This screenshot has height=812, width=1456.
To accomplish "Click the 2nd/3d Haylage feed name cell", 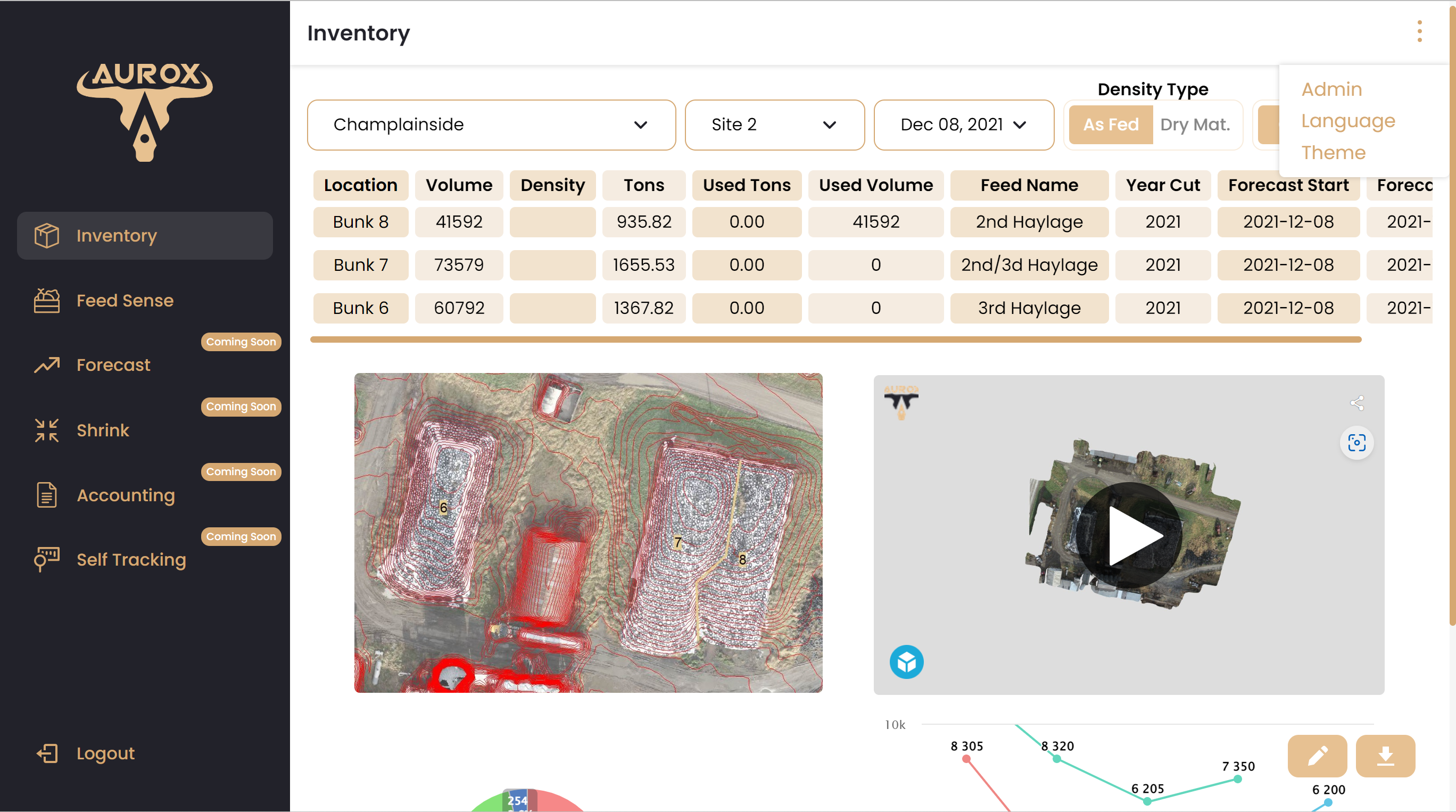I will pos(1029,265).
